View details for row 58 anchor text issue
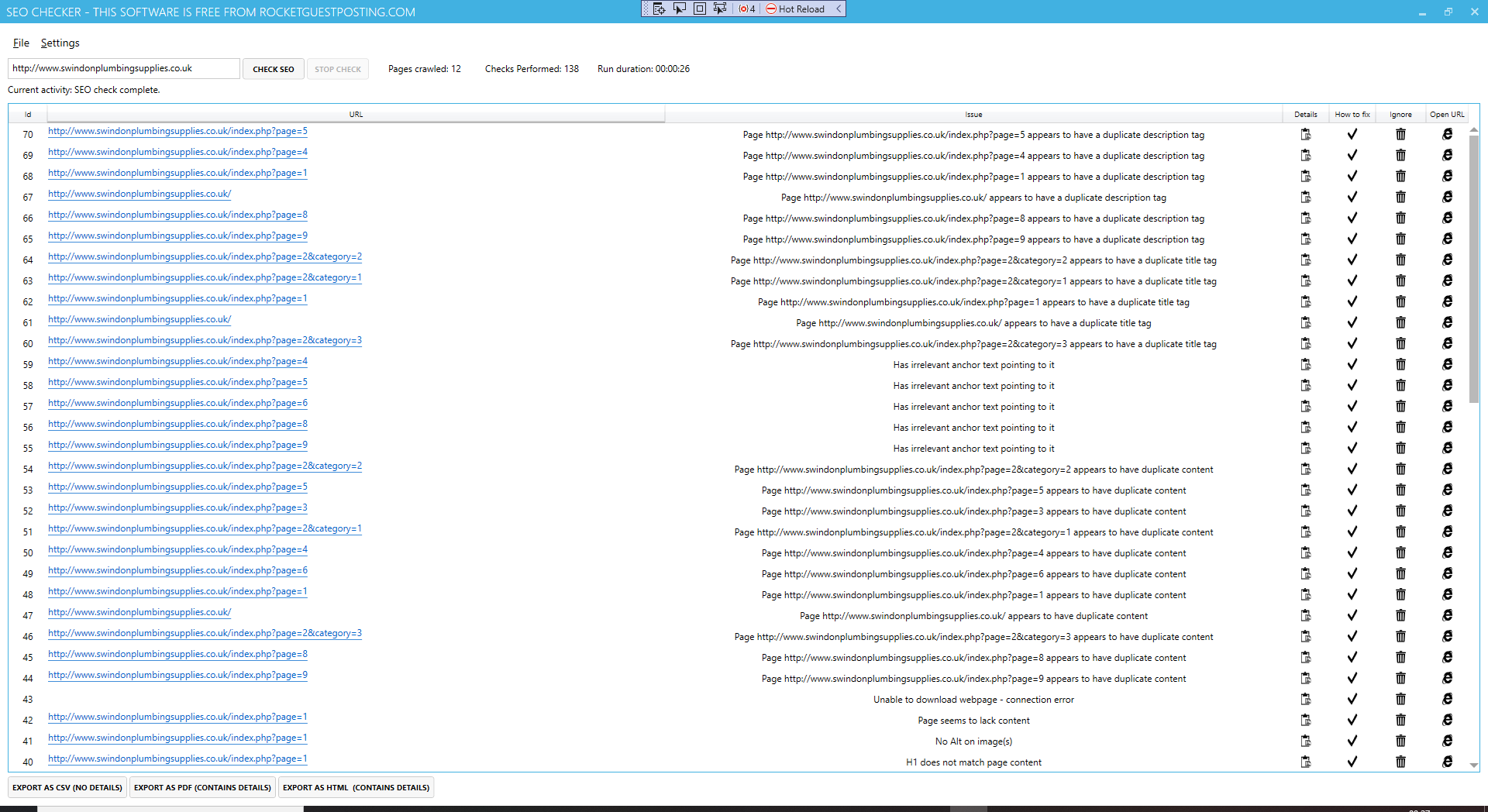Screen dimensions: 1488x812 click(1306, 386)
